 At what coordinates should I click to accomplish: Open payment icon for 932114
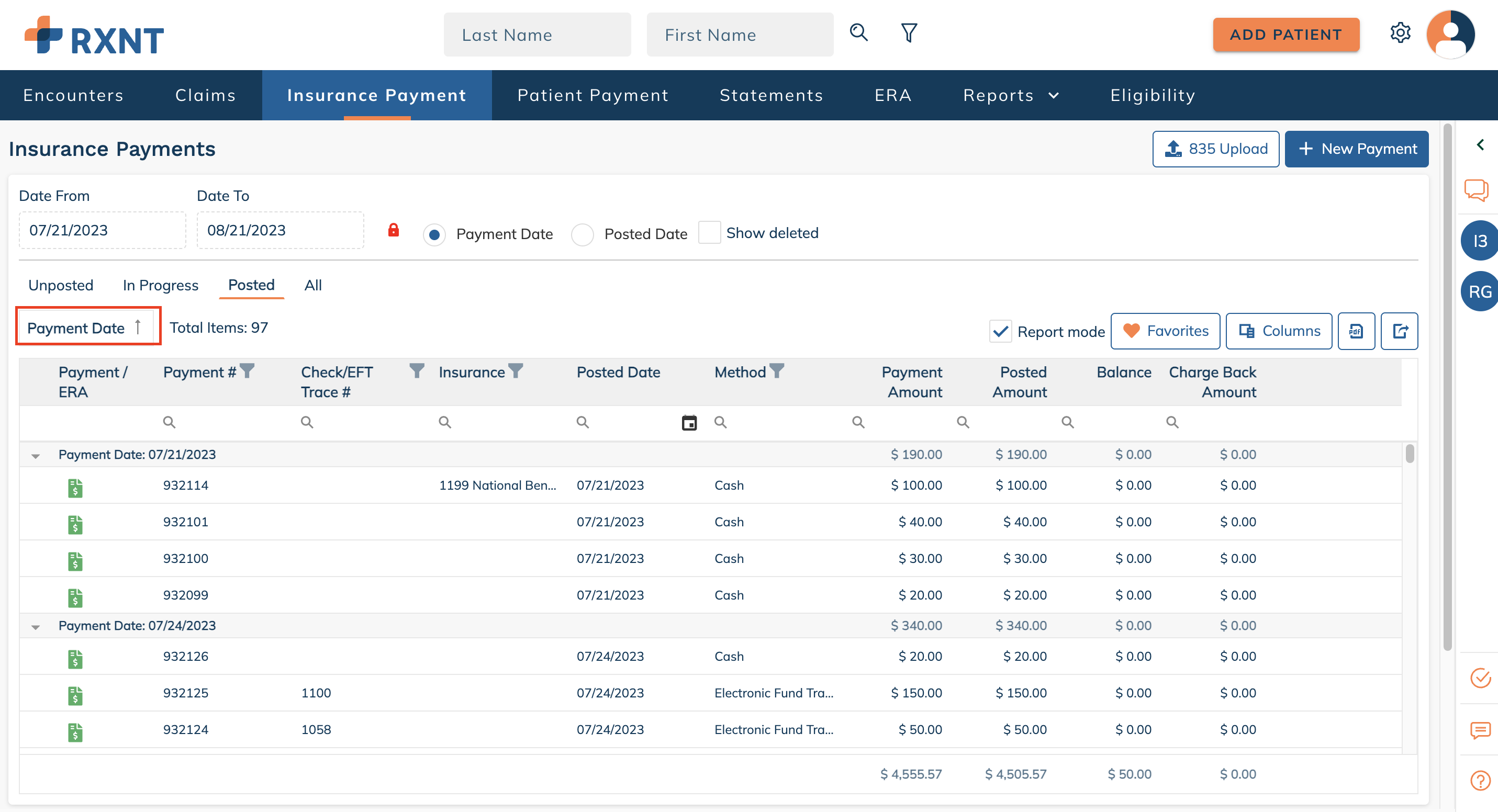coord(75,488)
